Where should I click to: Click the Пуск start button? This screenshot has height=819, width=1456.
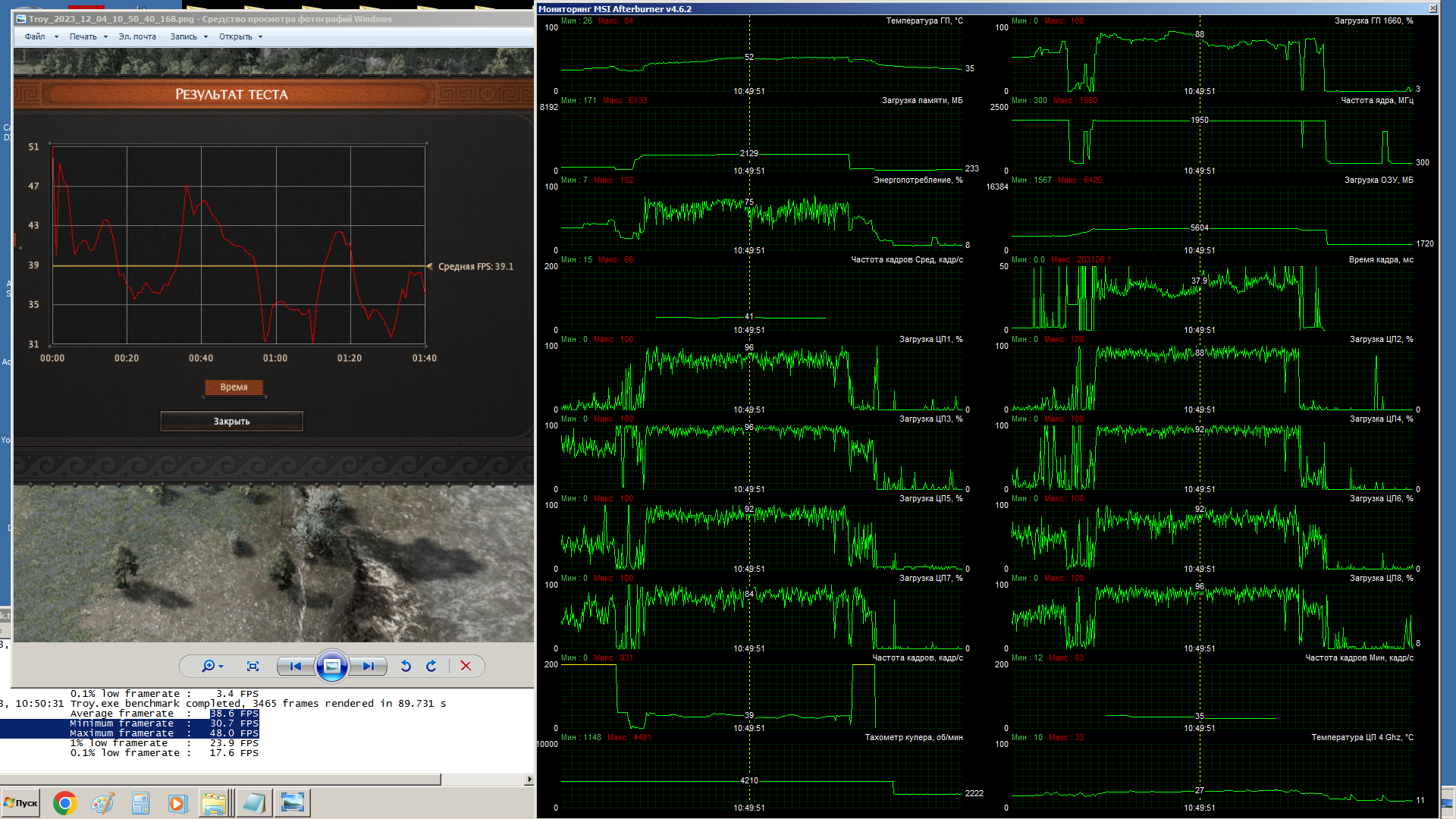click(x=20, y=803)
